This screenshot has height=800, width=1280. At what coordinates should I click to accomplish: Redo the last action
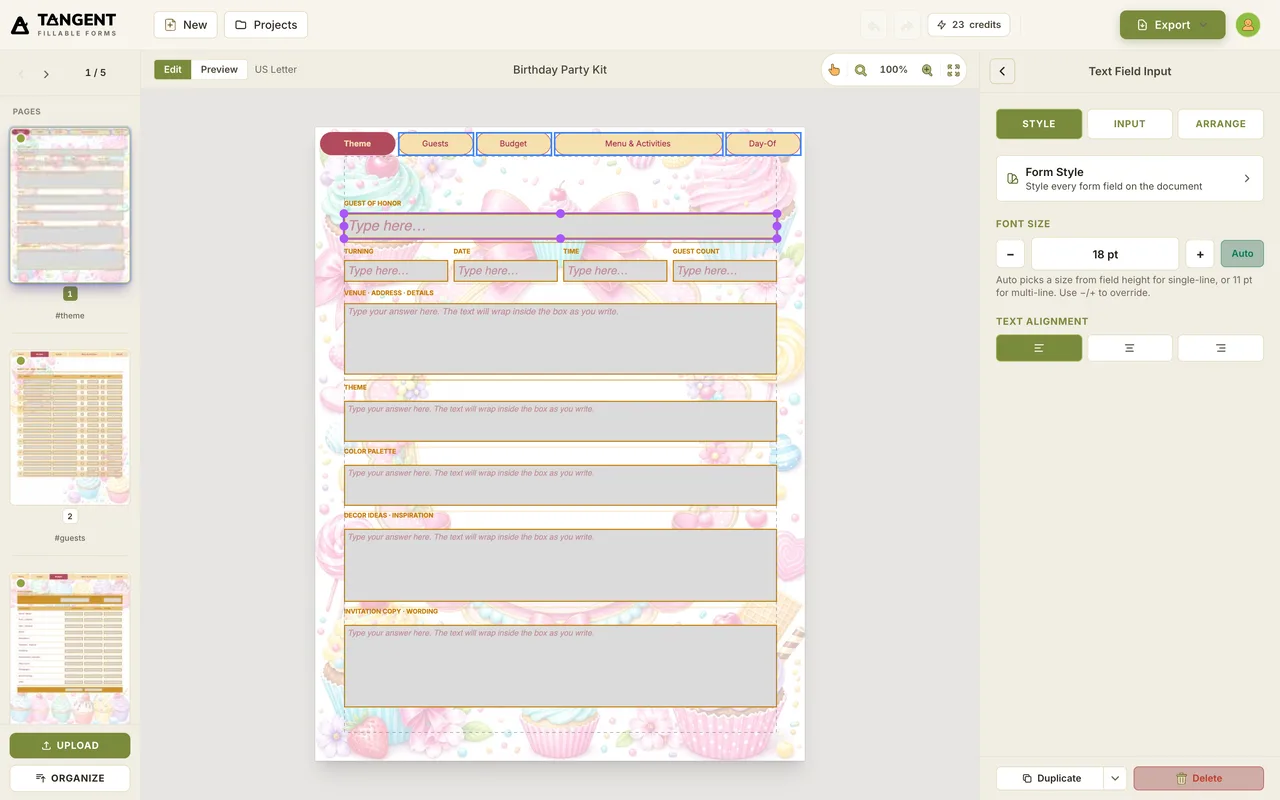[907, 25]
